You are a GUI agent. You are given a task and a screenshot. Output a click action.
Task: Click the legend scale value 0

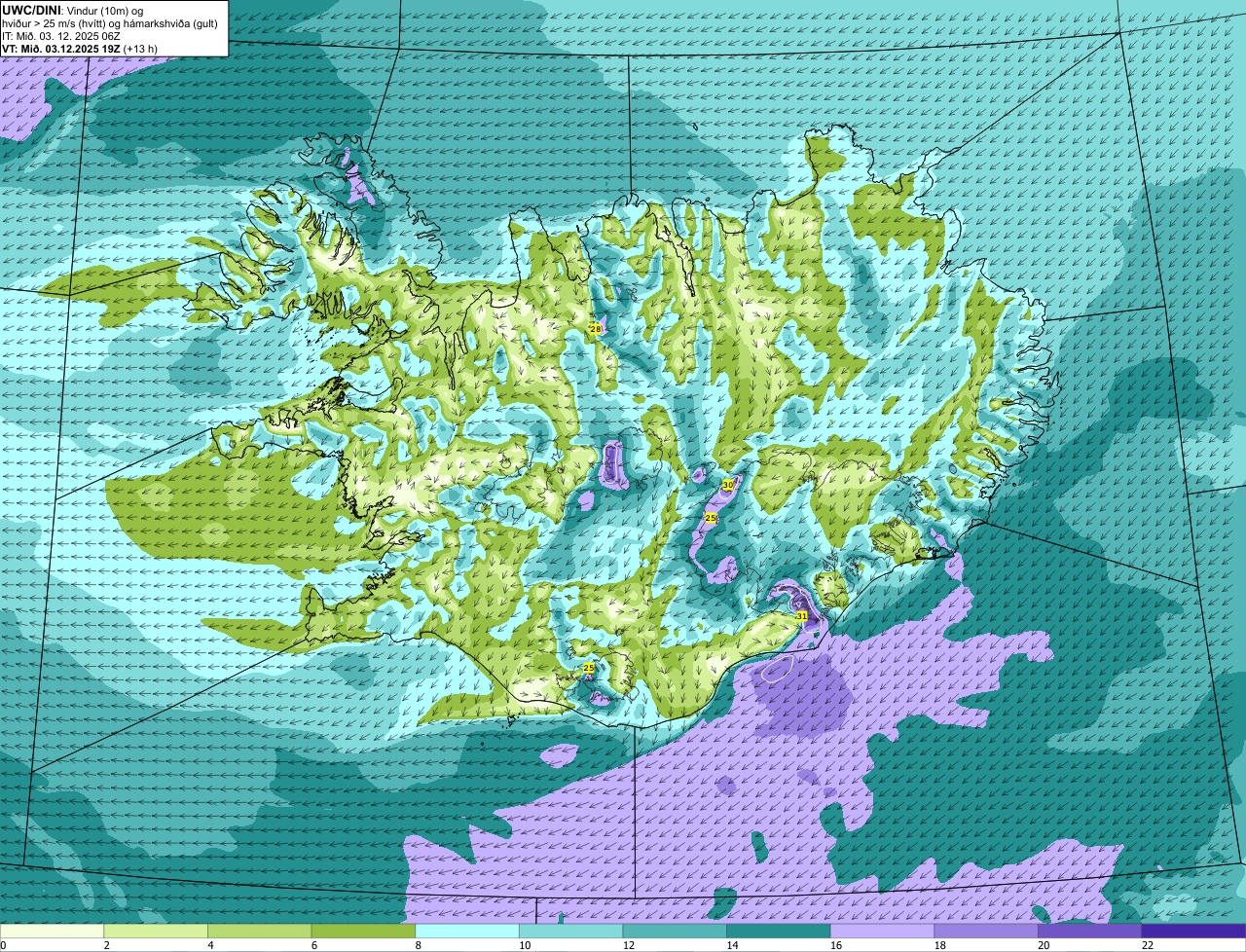pos(3,945)
